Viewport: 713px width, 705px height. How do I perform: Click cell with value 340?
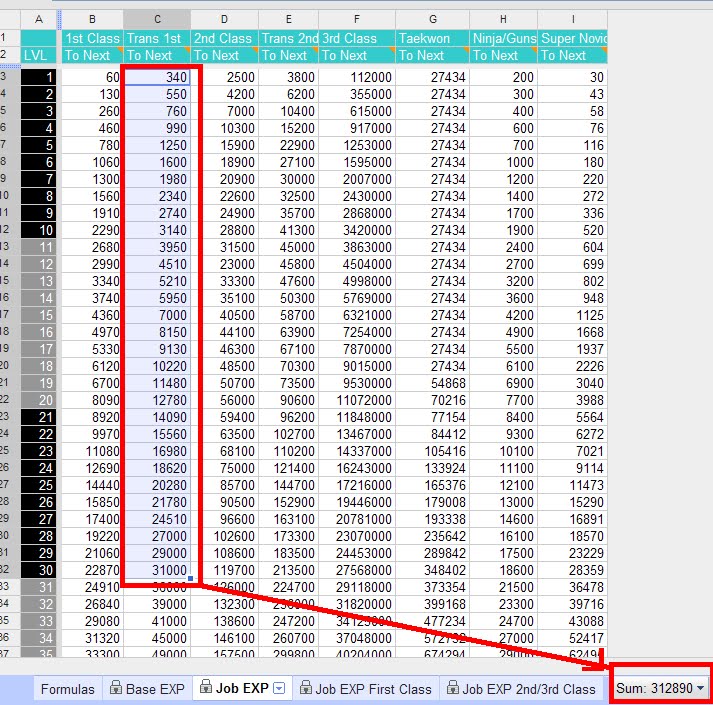(x=157, y=77)
